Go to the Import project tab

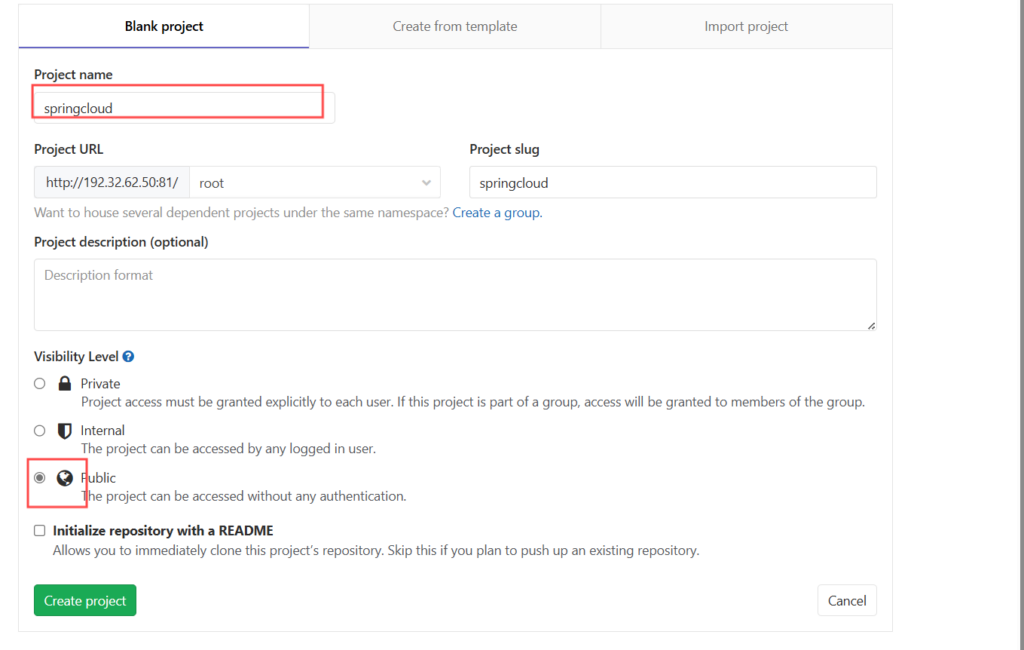[x=746, y=26]
